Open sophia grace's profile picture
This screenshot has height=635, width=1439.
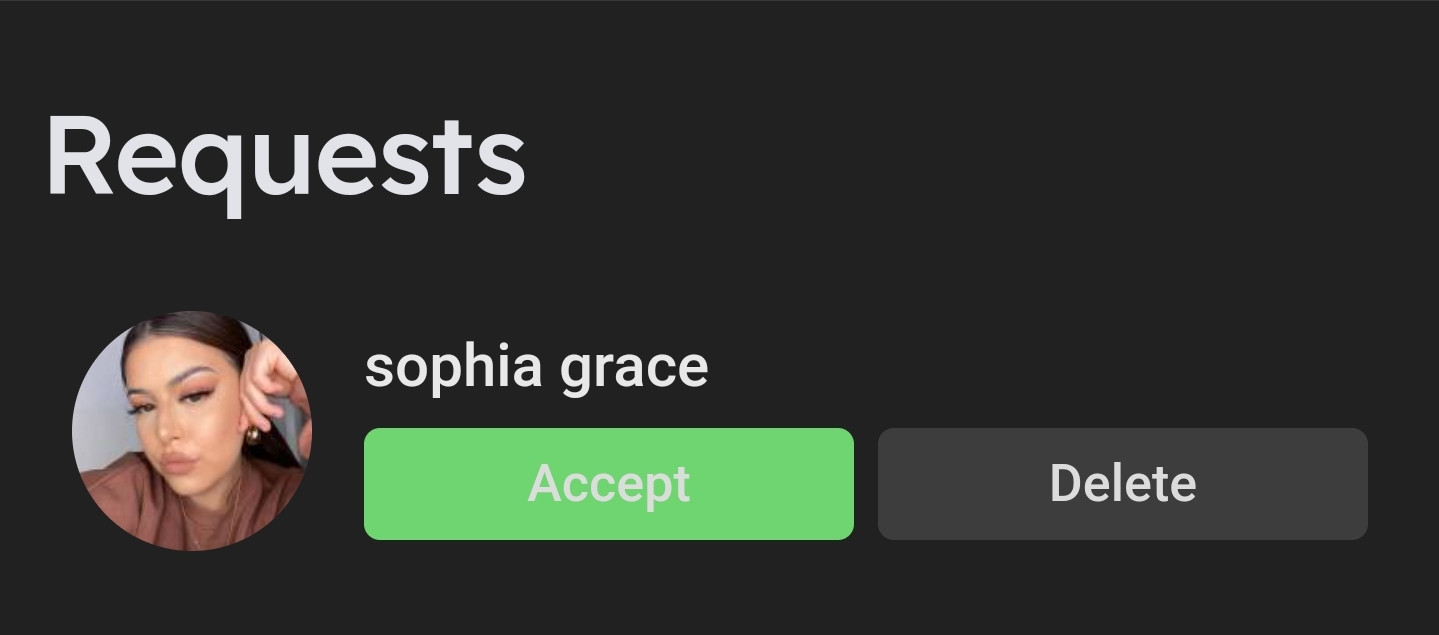[192, 431]
